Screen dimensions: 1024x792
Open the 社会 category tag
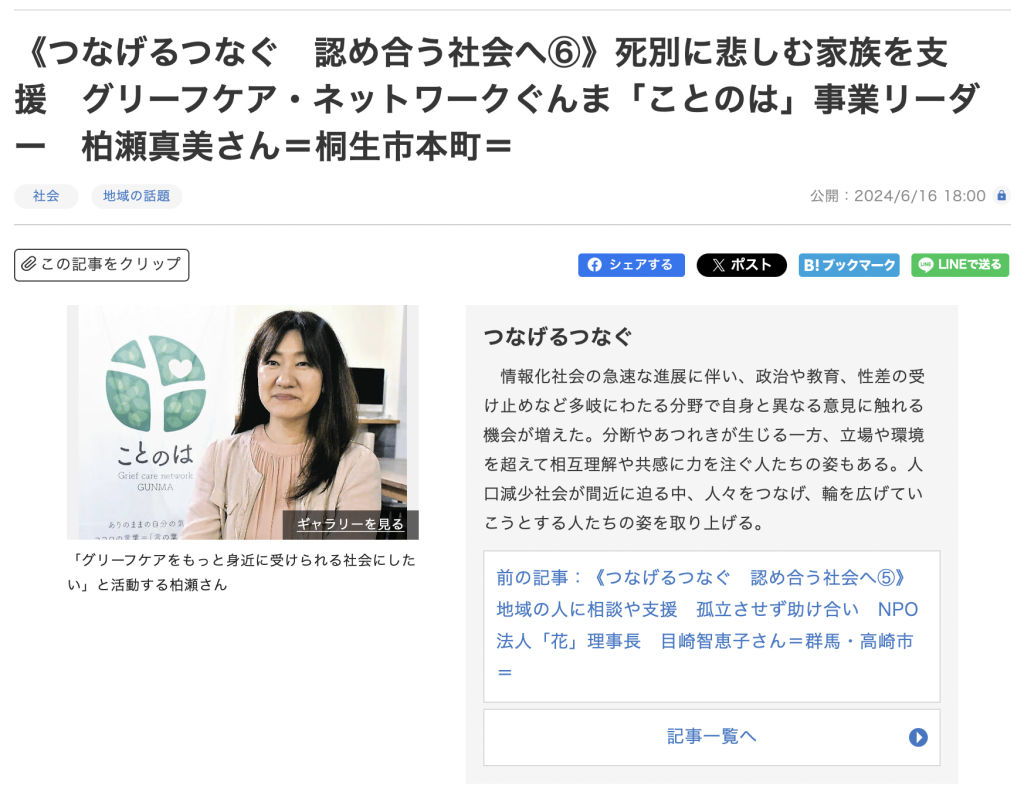coord(46,196)
